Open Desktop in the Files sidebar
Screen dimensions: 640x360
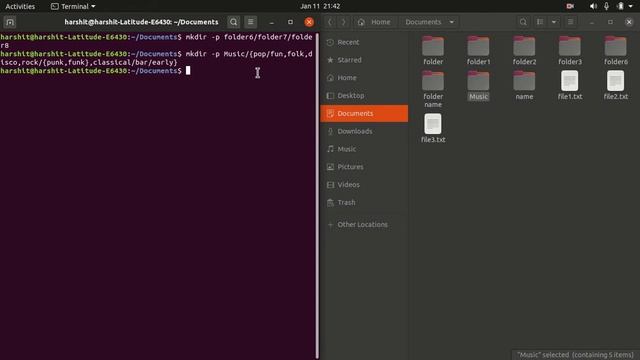click(364, 96)
